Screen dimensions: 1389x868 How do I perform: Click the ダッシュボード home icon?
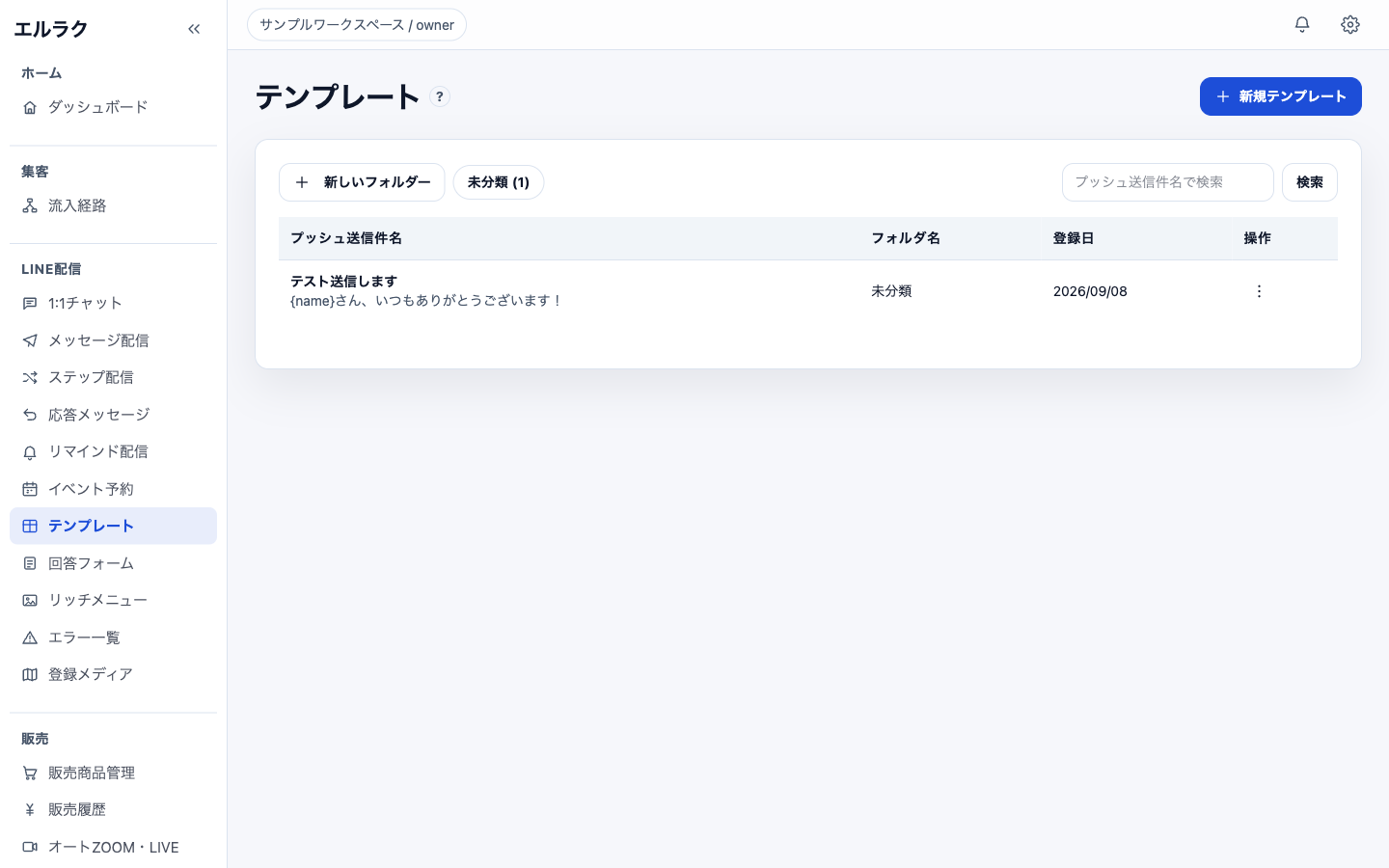point(30,107)
